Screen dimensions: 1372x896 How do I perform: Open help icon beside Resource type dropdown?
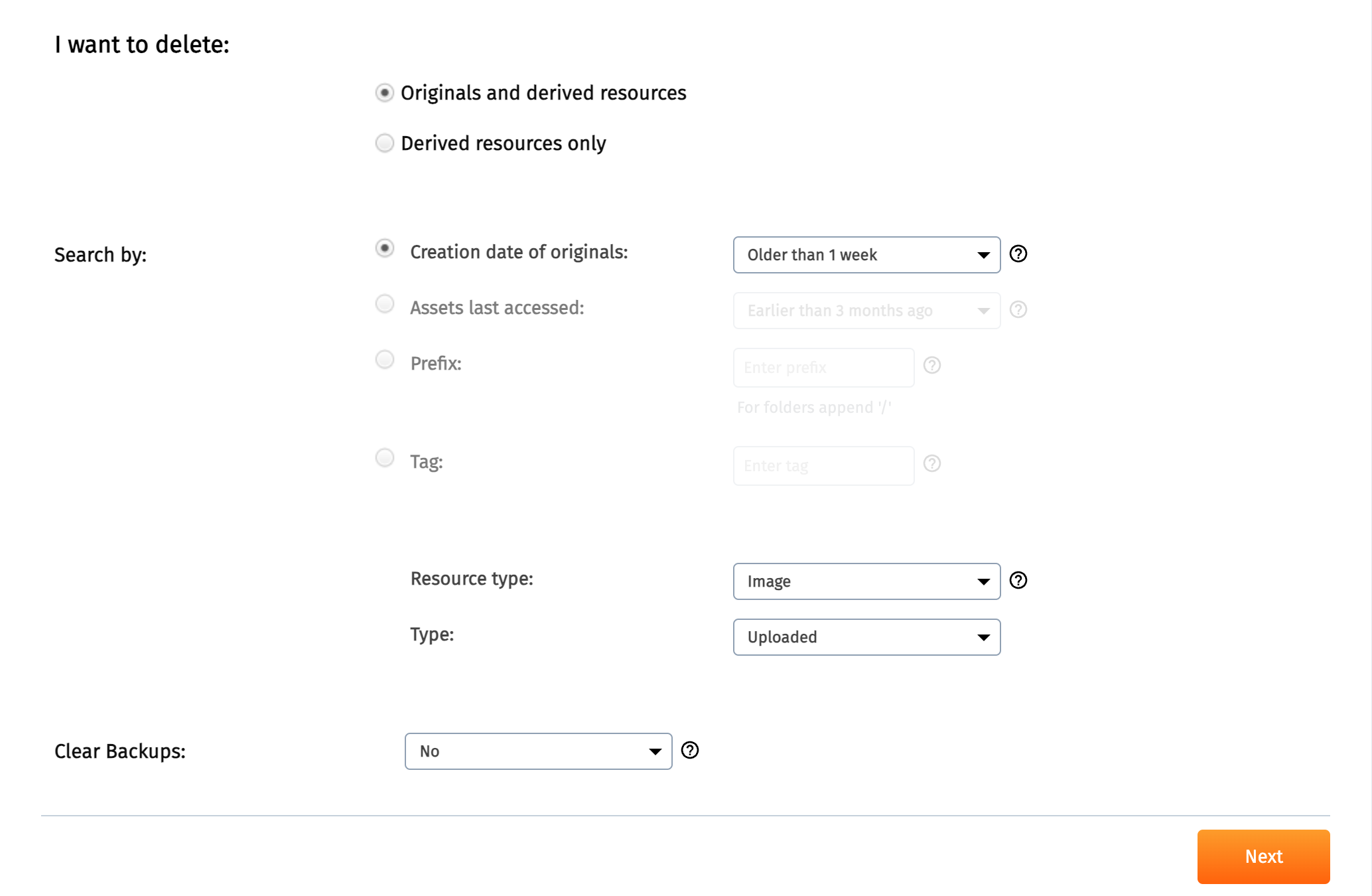1018,581
